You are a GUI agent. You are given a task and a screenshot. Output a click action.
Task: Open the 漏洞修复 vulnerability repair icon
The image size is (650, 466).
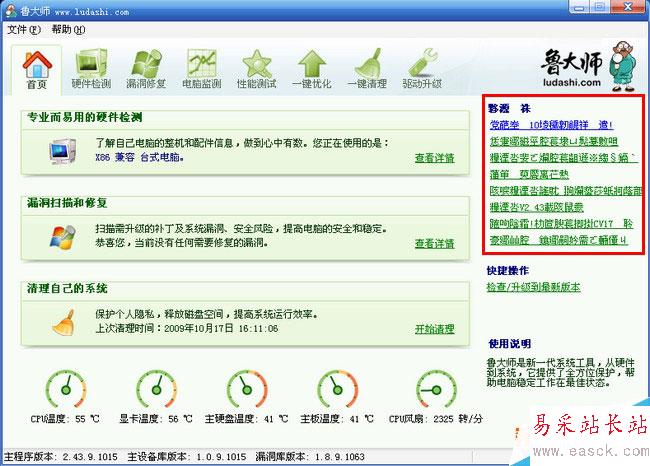point(146,63)
